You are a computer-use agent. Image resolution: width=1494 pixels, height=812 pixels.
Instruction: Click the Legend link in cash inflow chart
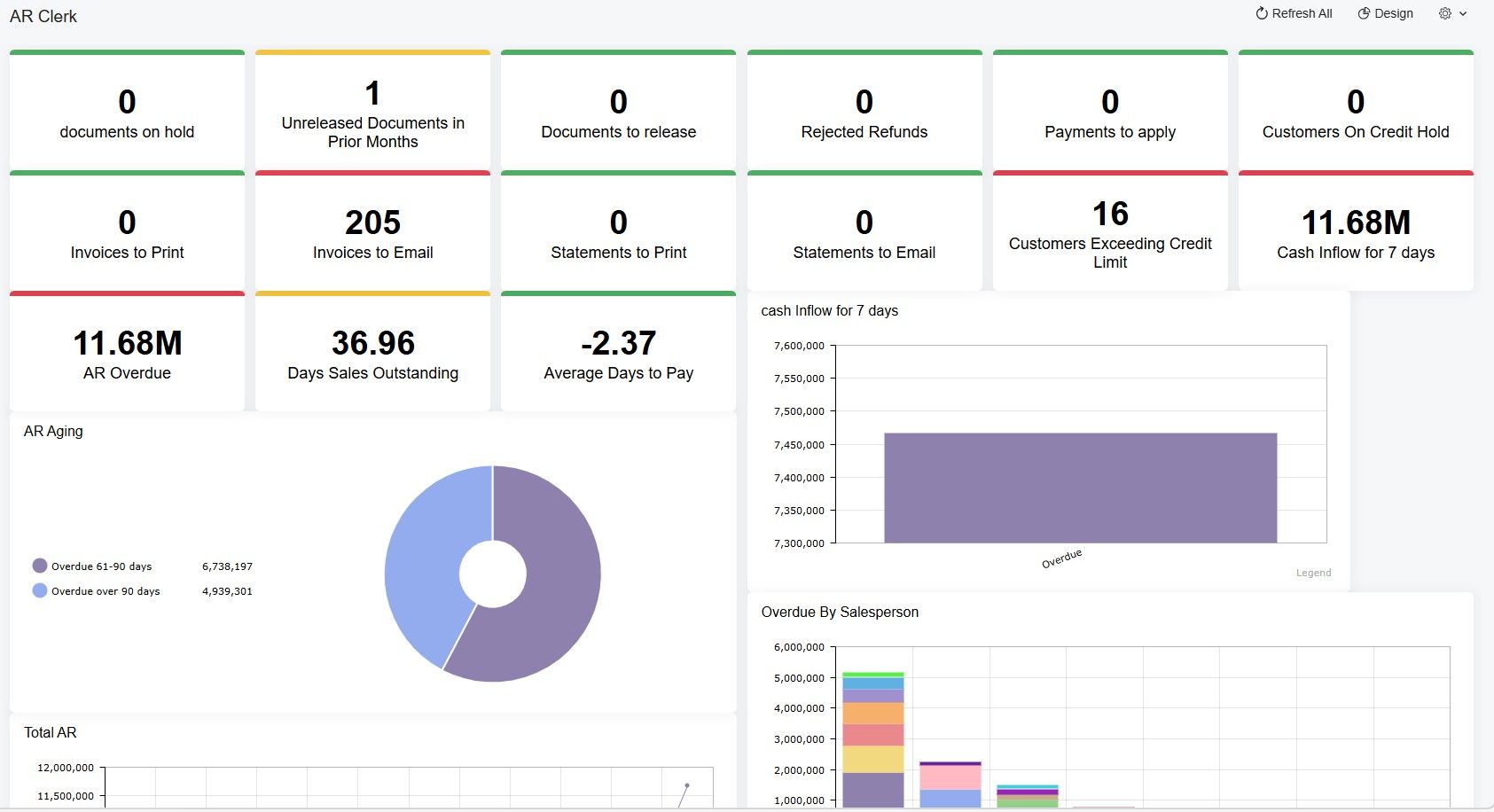point(1313,573)
